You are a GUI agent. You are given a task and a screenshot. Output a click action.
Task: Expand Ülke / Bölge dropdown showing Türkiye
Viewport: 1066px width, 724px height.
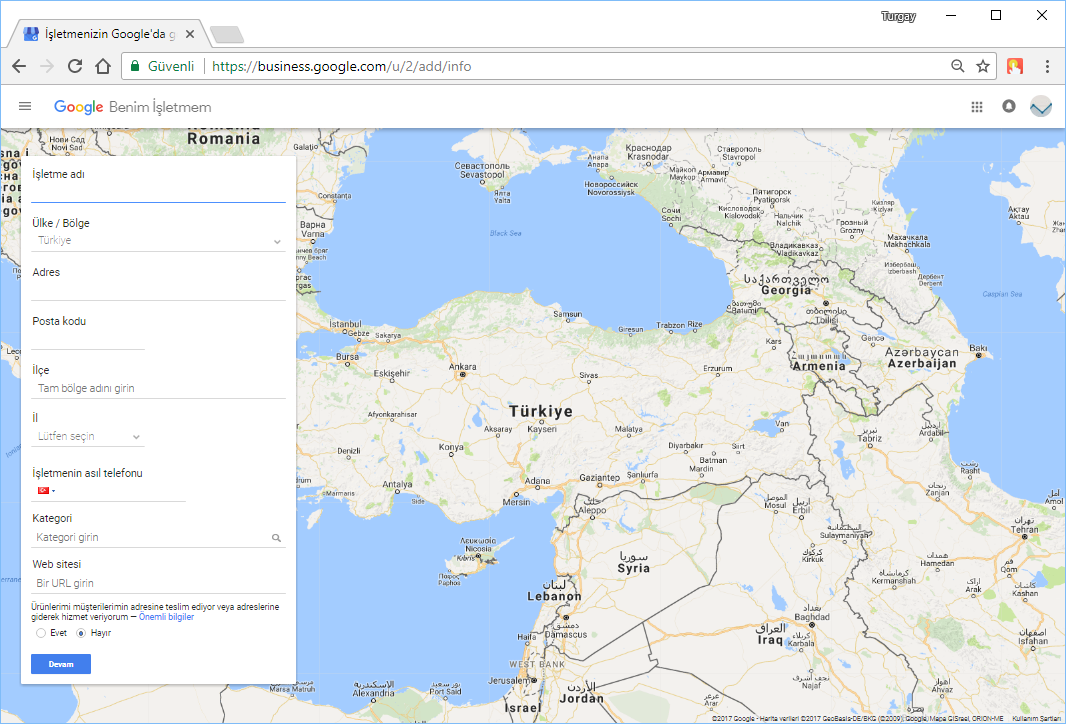(x=158, y=241)
